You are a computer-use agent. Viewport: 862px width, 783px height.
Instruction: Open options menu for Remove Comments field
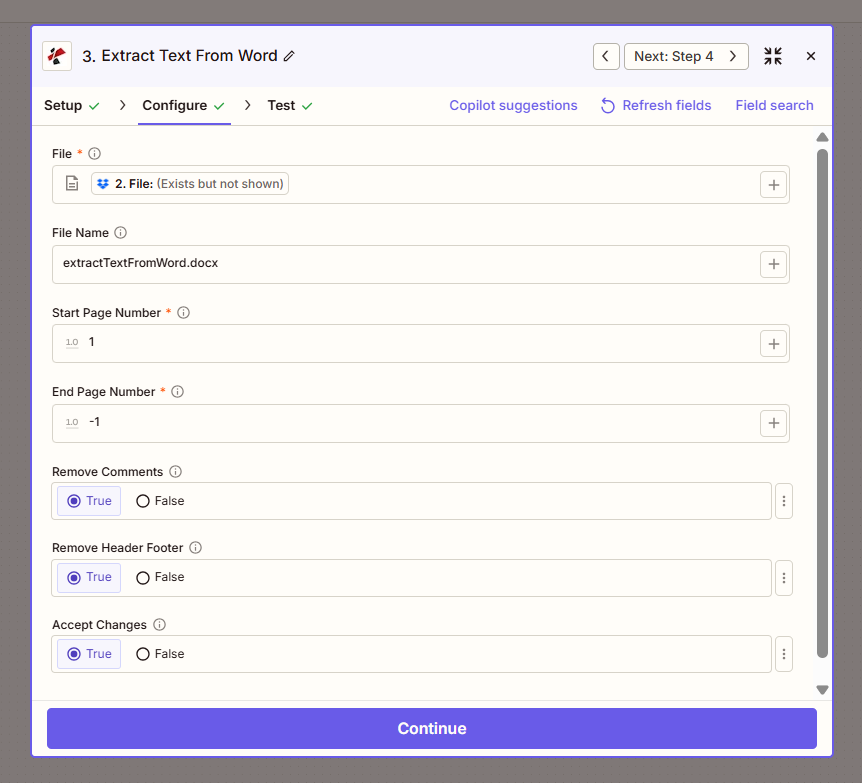coord(784,501)
